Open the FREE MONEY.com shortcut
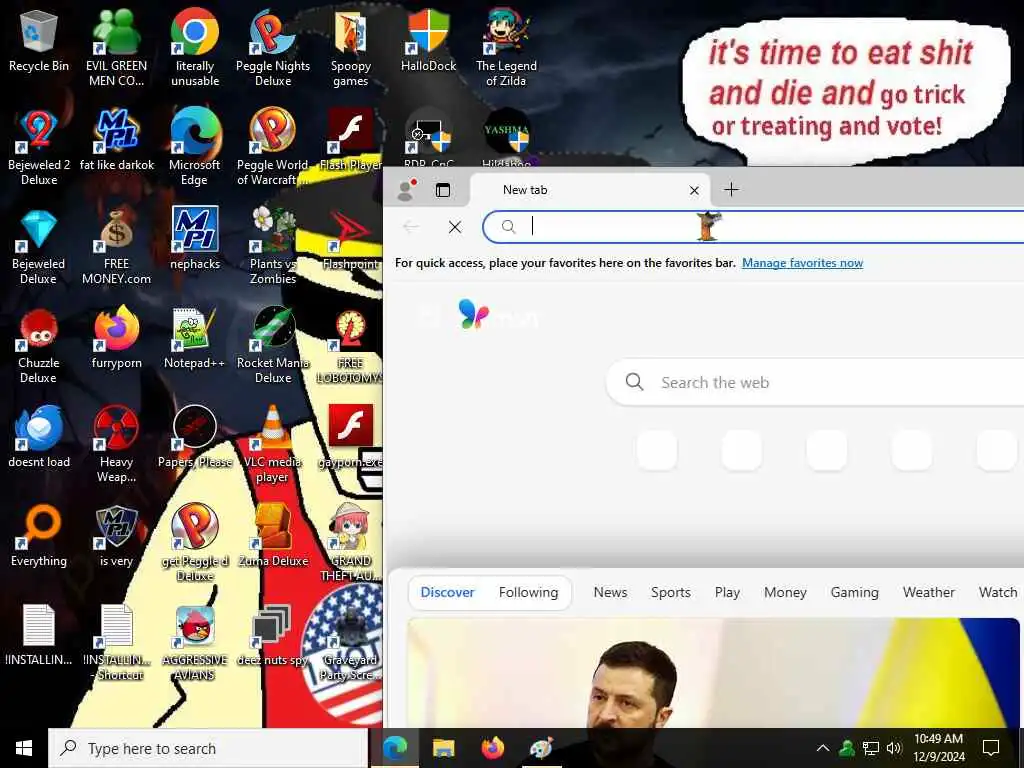Screen dimensions: 1024x768 pyautogui.click(x=116, y=247)
